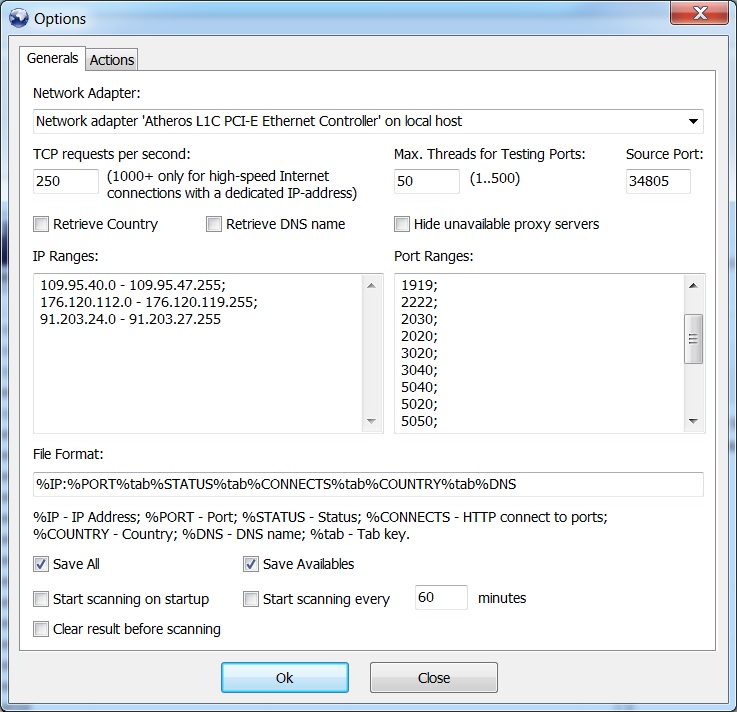Click the scanning interval minutes field

441,597
